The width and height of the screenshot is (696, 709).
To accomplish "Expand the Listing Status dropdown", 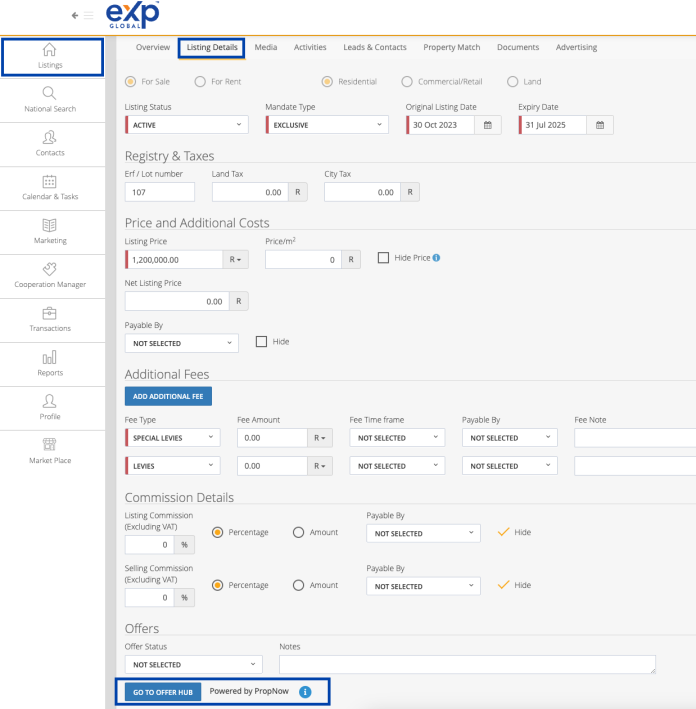I will [186, 125].
